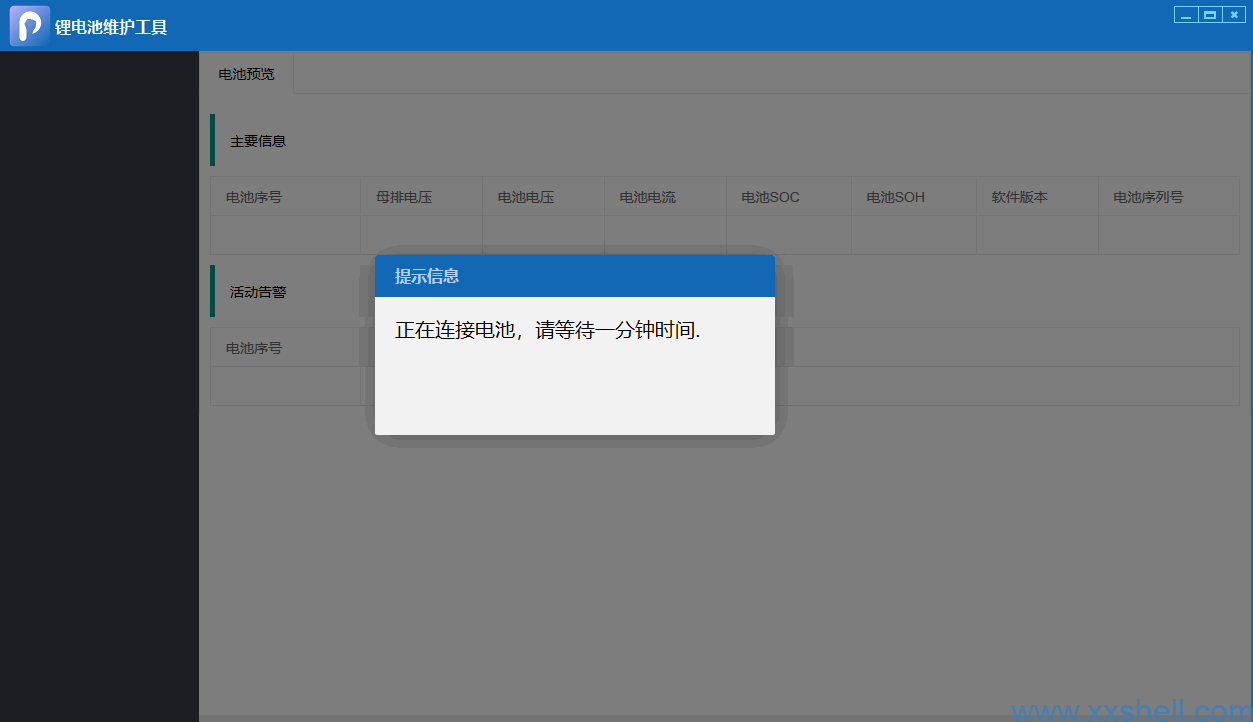Image resolution: width=1253 pixels, height=722 pixels.
Task: Click the 电池电压 column header
Action: tap(526, 197)
